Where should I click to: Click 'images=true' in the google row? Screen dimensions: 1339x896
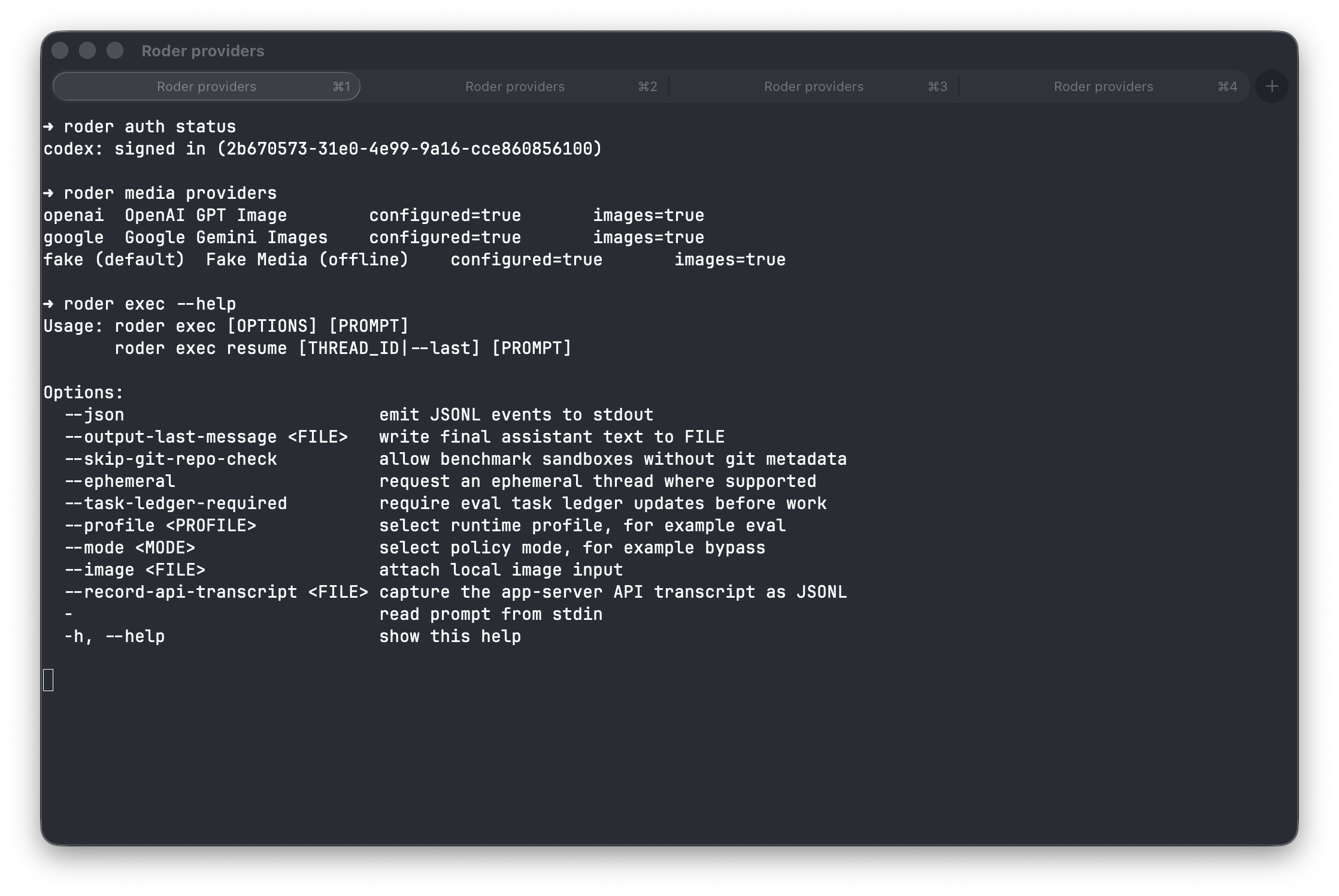point(649,237)
